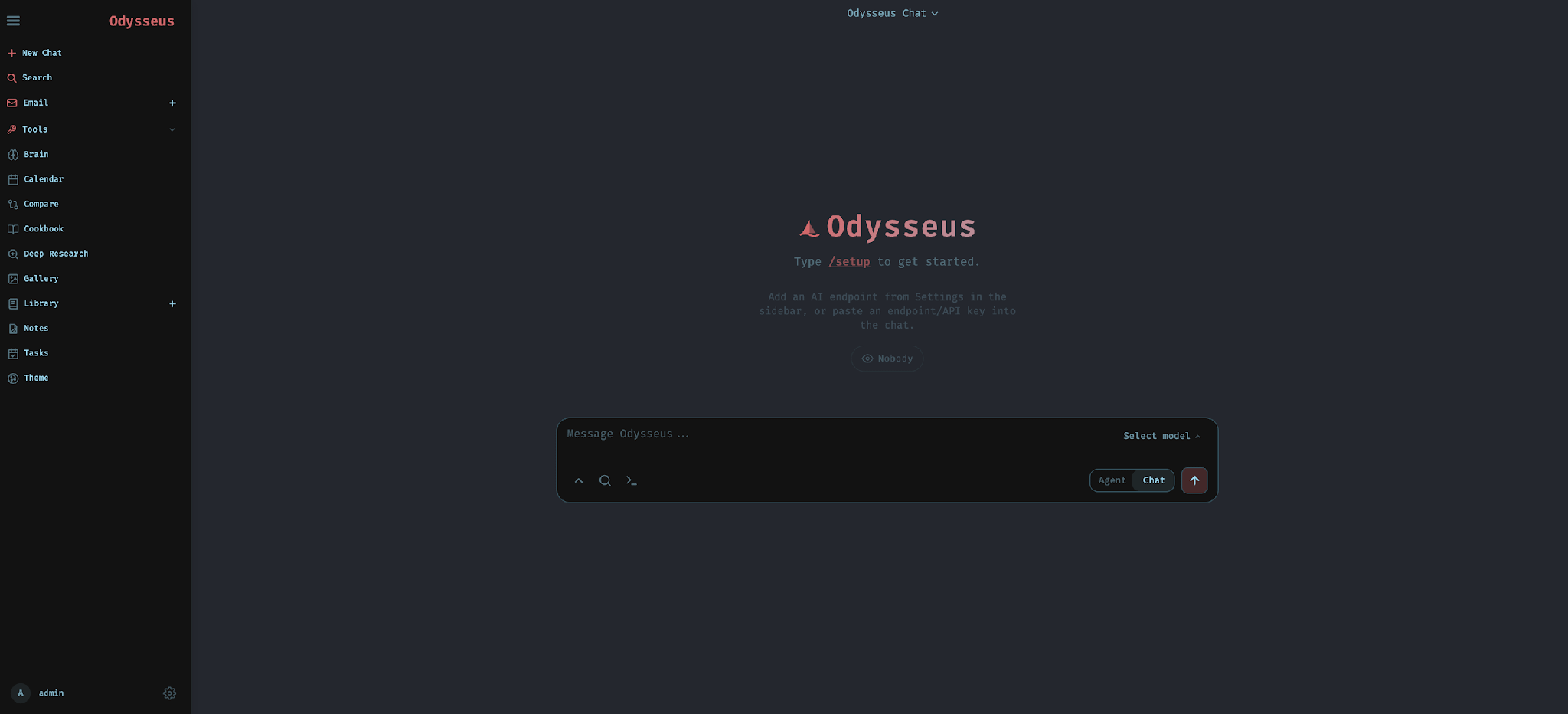Toggle the Nobody visibility pill
Screen dimensions: 1568x714
click(887, 359)
